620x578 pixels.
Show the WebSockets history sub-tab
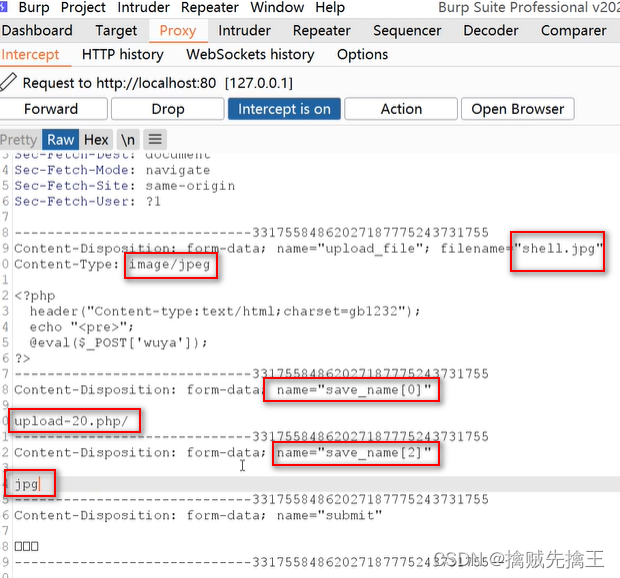tap(250, 55)
